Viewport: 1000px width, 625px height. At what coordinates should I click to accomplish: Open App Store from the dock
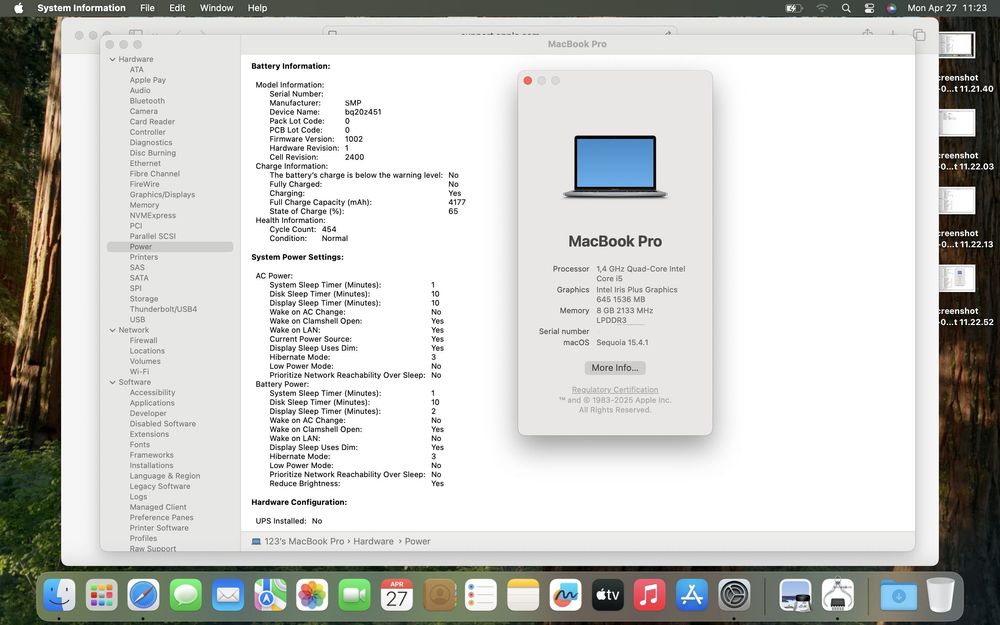691,595
